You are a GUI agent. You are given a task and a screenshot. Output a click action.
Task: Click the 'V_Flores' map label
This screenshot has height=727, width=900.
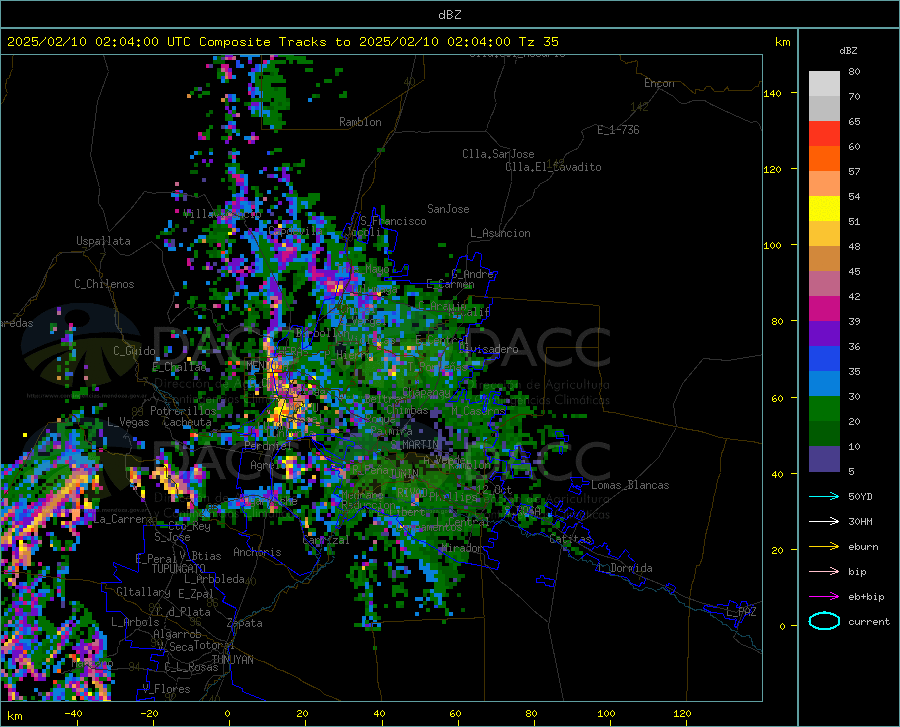(x=166, y=689)
